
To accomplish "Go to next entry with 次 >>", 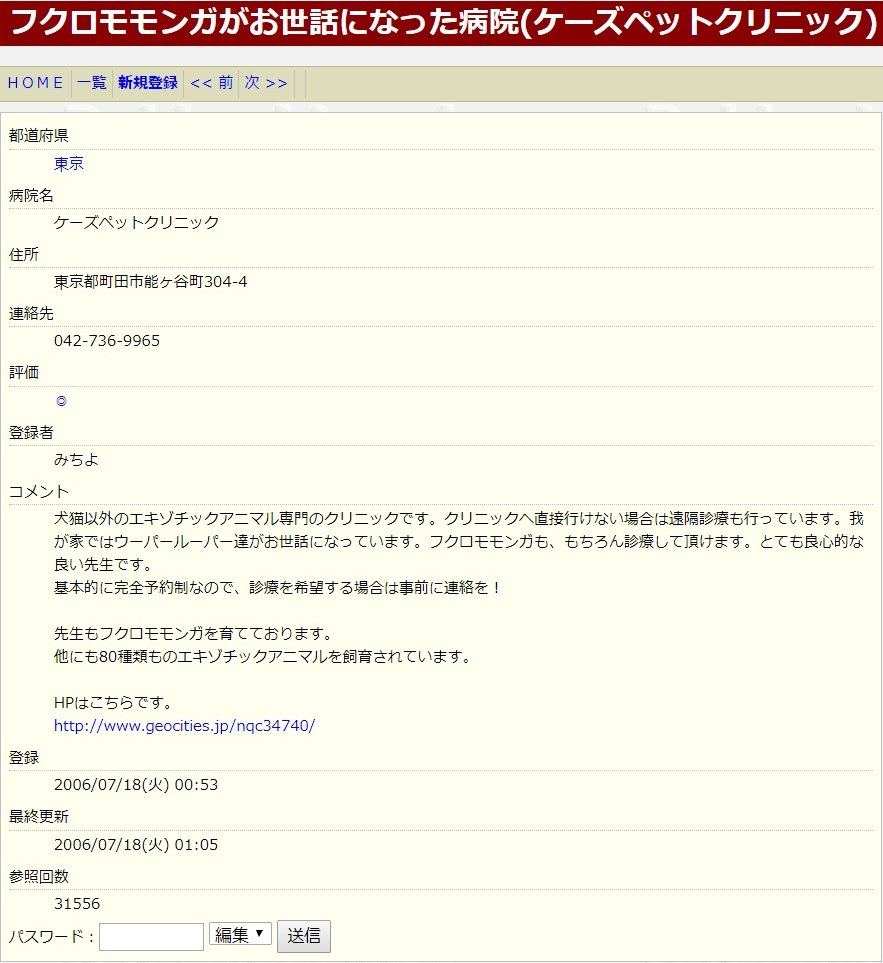I will [266, 83].
